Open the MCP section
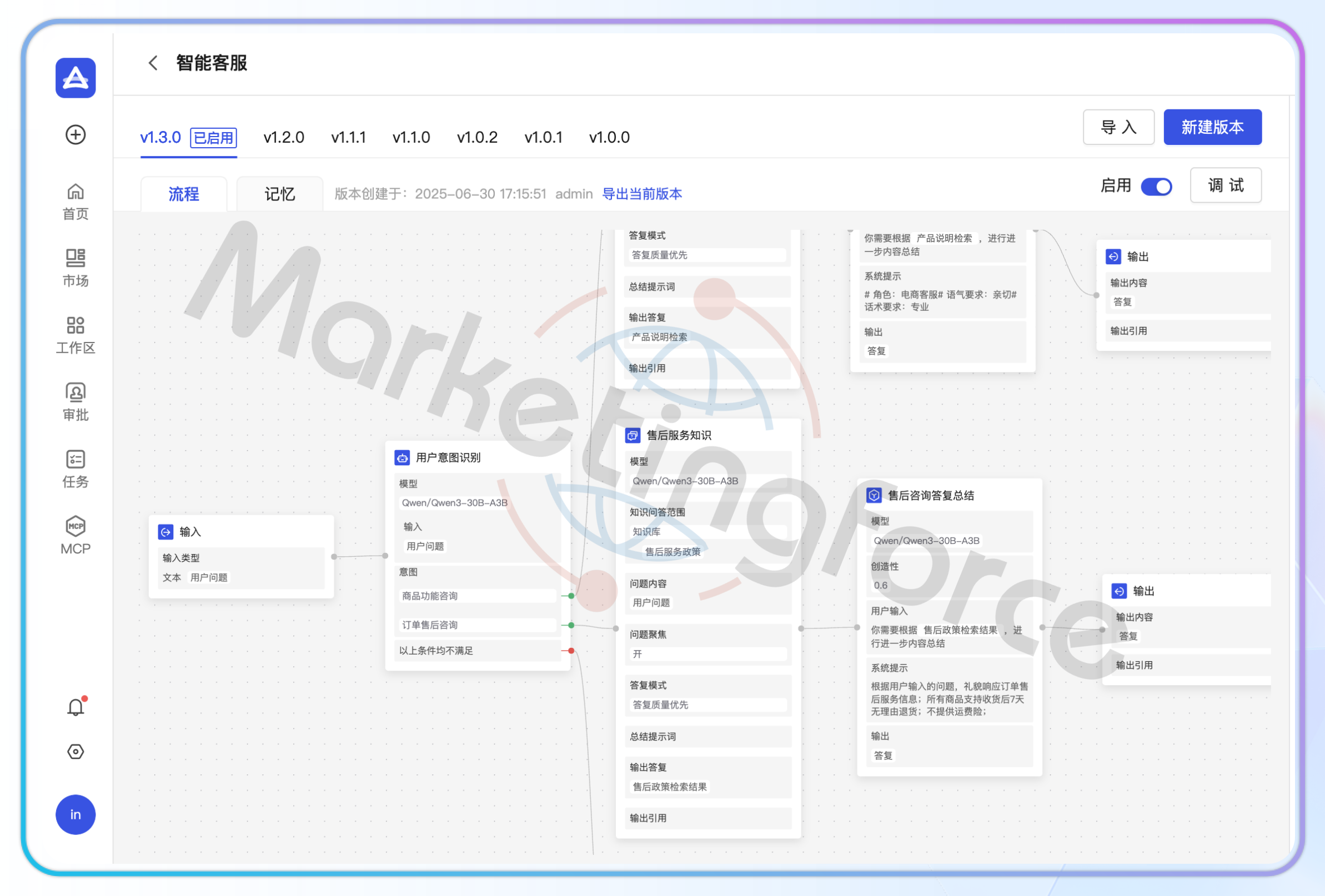This screenshot has width=1325, height=896. [76, 536]
